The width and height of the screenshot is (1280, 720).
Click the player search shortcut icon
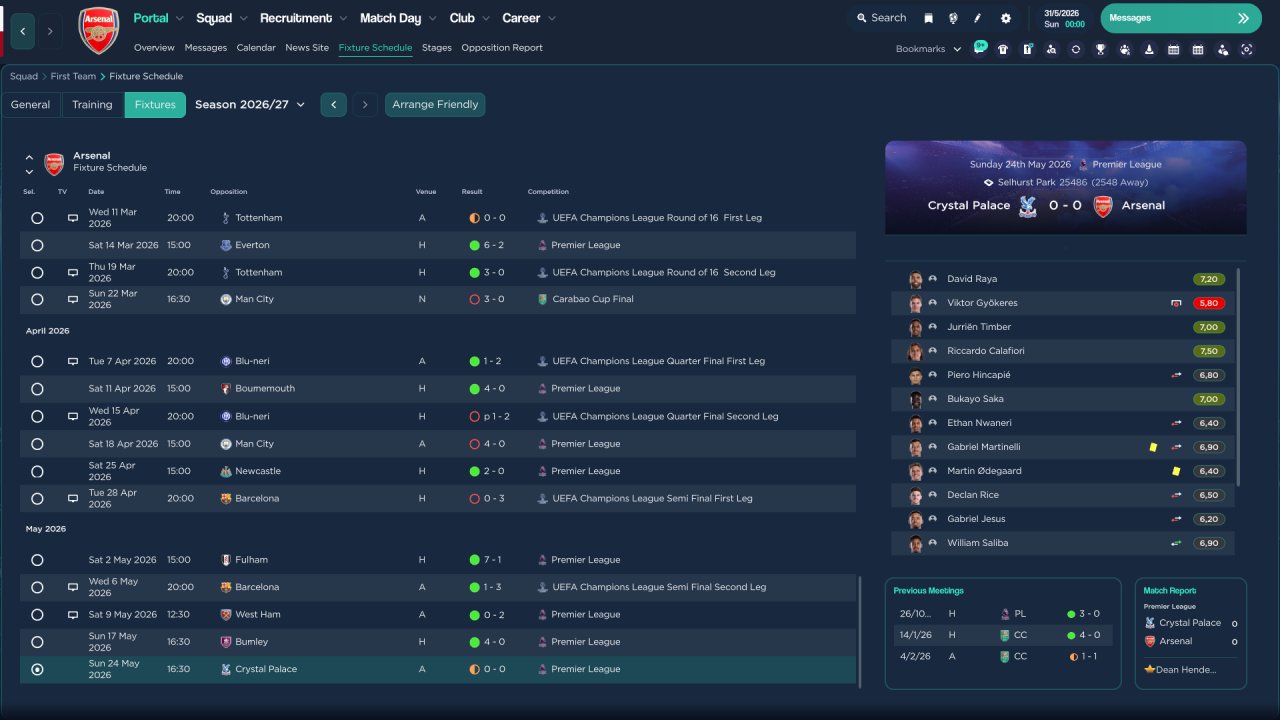point(1051,49)
